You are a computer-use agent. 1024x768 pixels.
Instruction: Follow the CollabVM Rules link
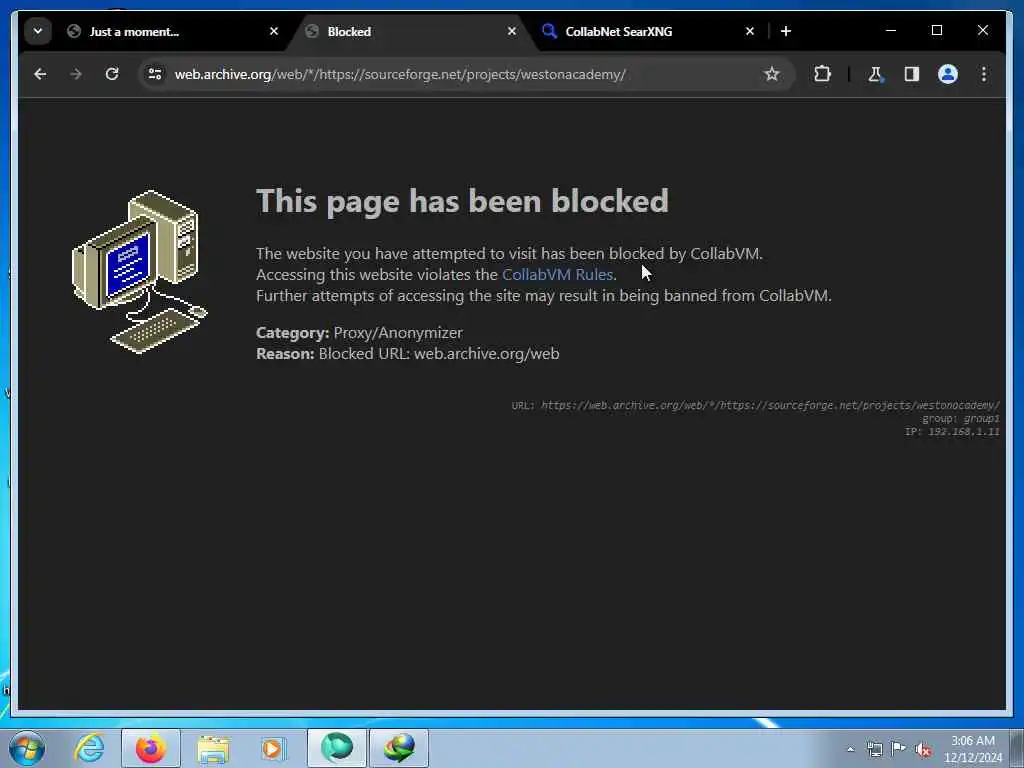pyautogui.click(x=557, y=275)
